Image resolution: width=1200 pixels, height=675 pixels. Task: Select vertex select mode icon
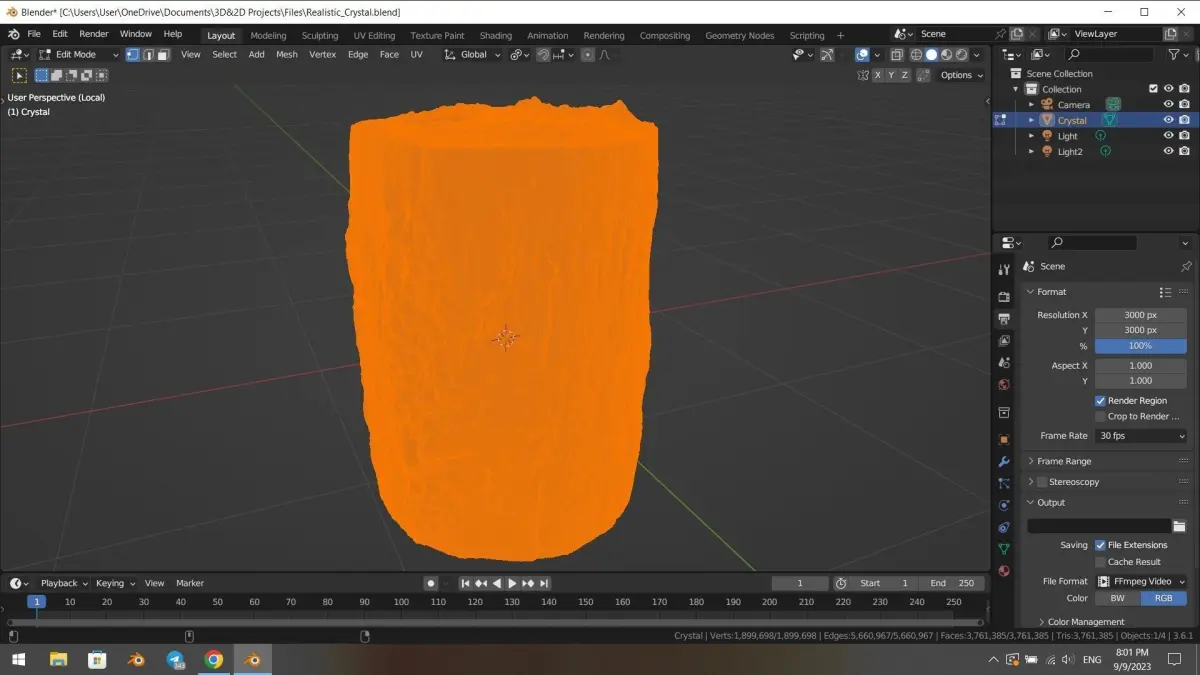click(x=132, y=54)
